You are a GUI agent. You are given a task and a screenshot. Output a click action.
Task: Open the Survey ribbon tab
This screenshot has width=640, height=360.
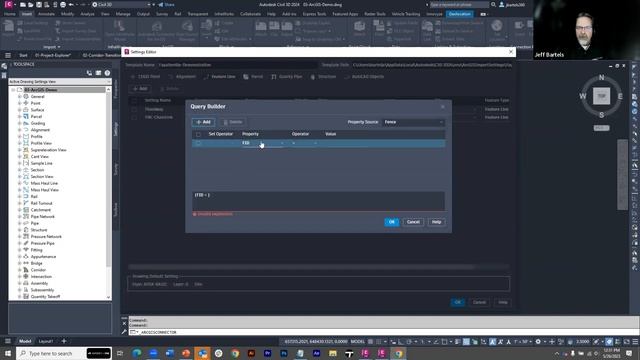[x=162, y=14]
